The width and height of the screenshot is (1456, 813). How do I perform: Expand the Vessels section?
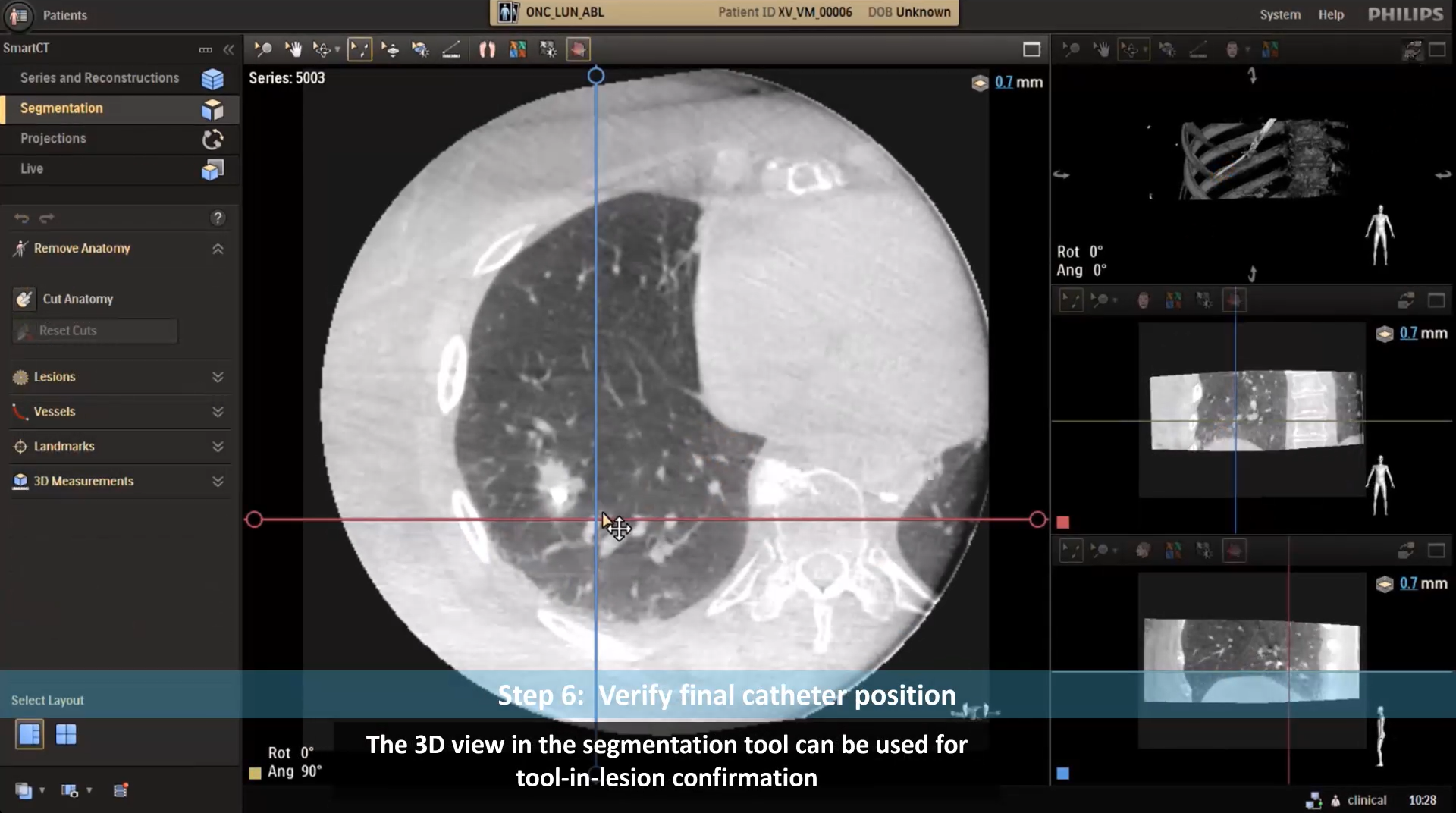(218, 412)
